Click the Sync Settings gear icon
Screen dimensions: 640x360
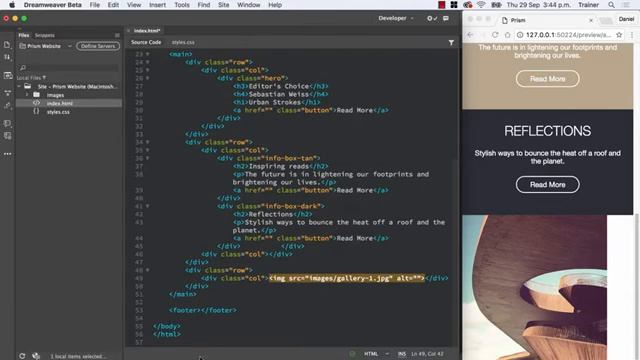coord(432,18)
